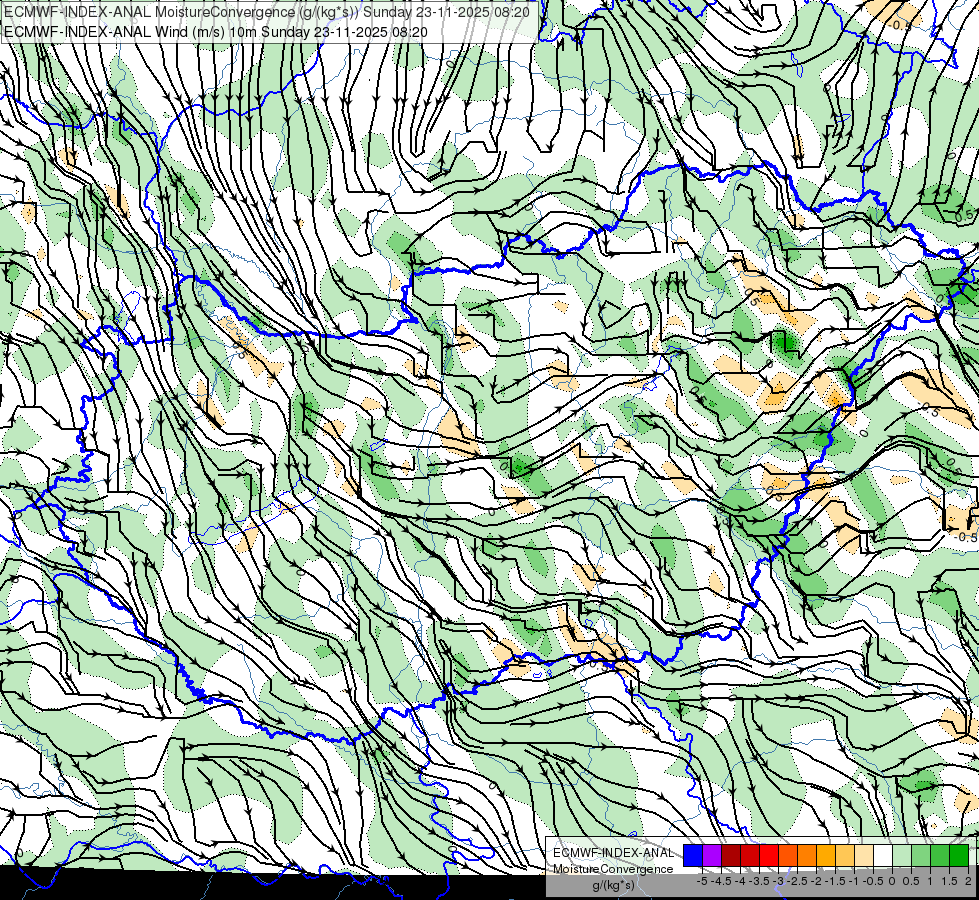
Task: Click the '-4' legend tick value
Action: pos(740,881)
